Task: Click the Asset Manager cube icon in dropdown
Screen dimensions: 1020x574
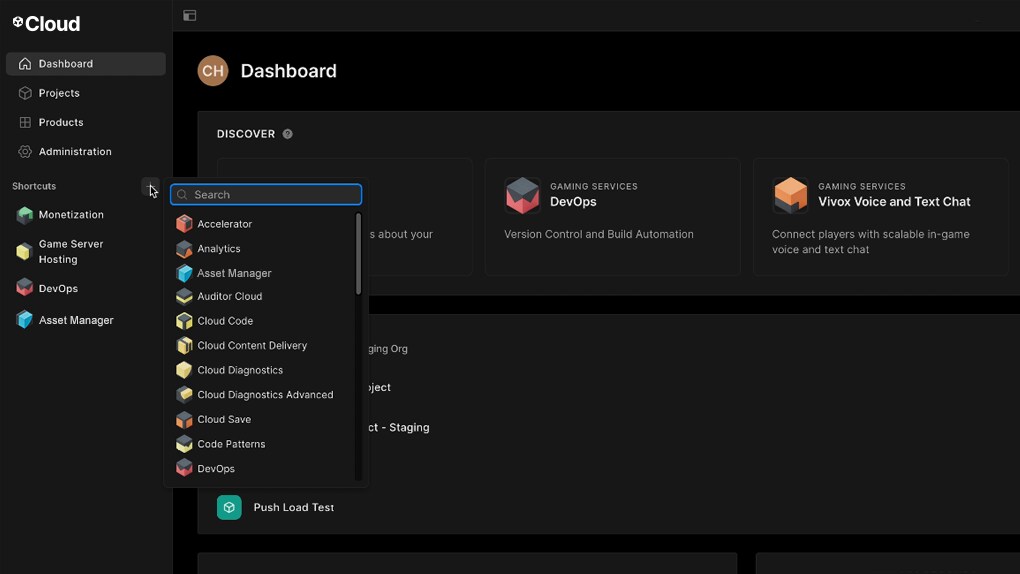Action: [184, 273]
